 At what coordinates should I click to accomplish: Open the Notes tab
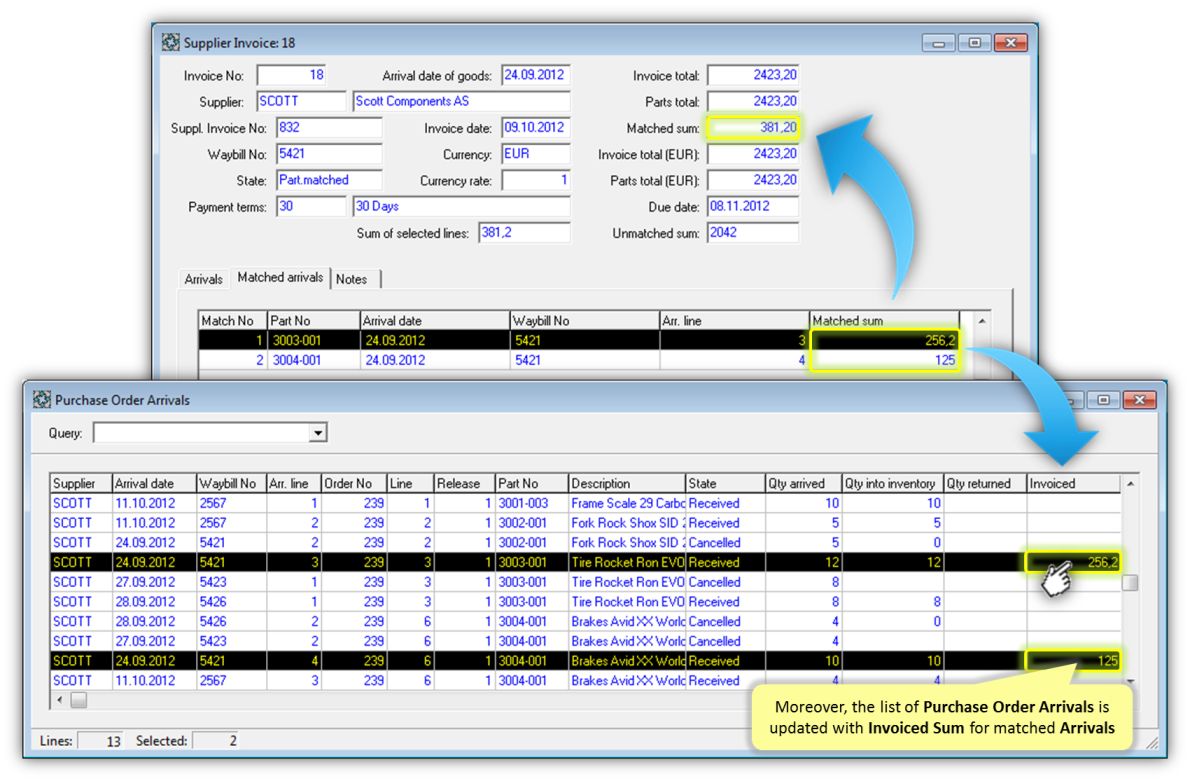click(x=351, y=279)
